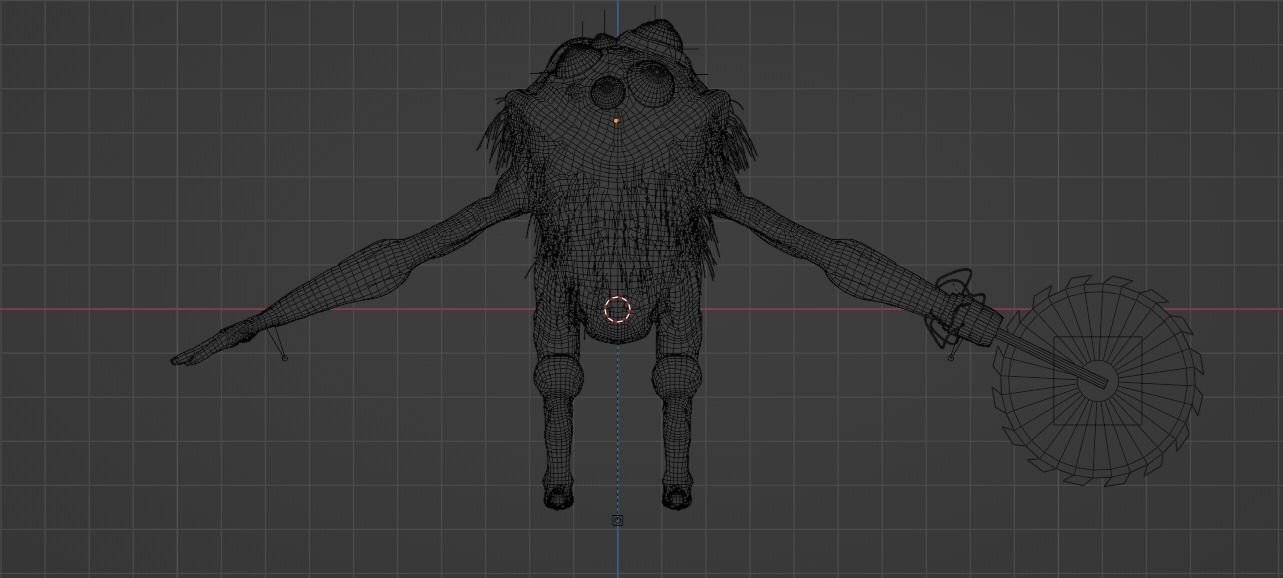Click the red-white 3D cursor ring
This screenshot has height=578, width=1283.
click(618, 309)
